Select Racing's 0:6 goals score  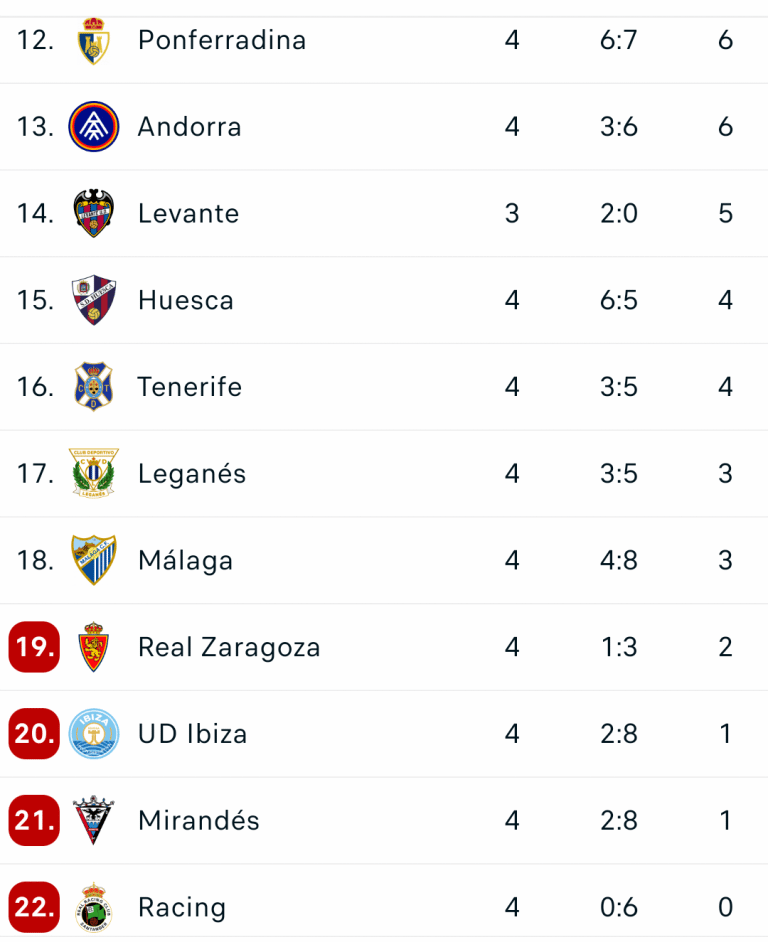coord(618,907)
